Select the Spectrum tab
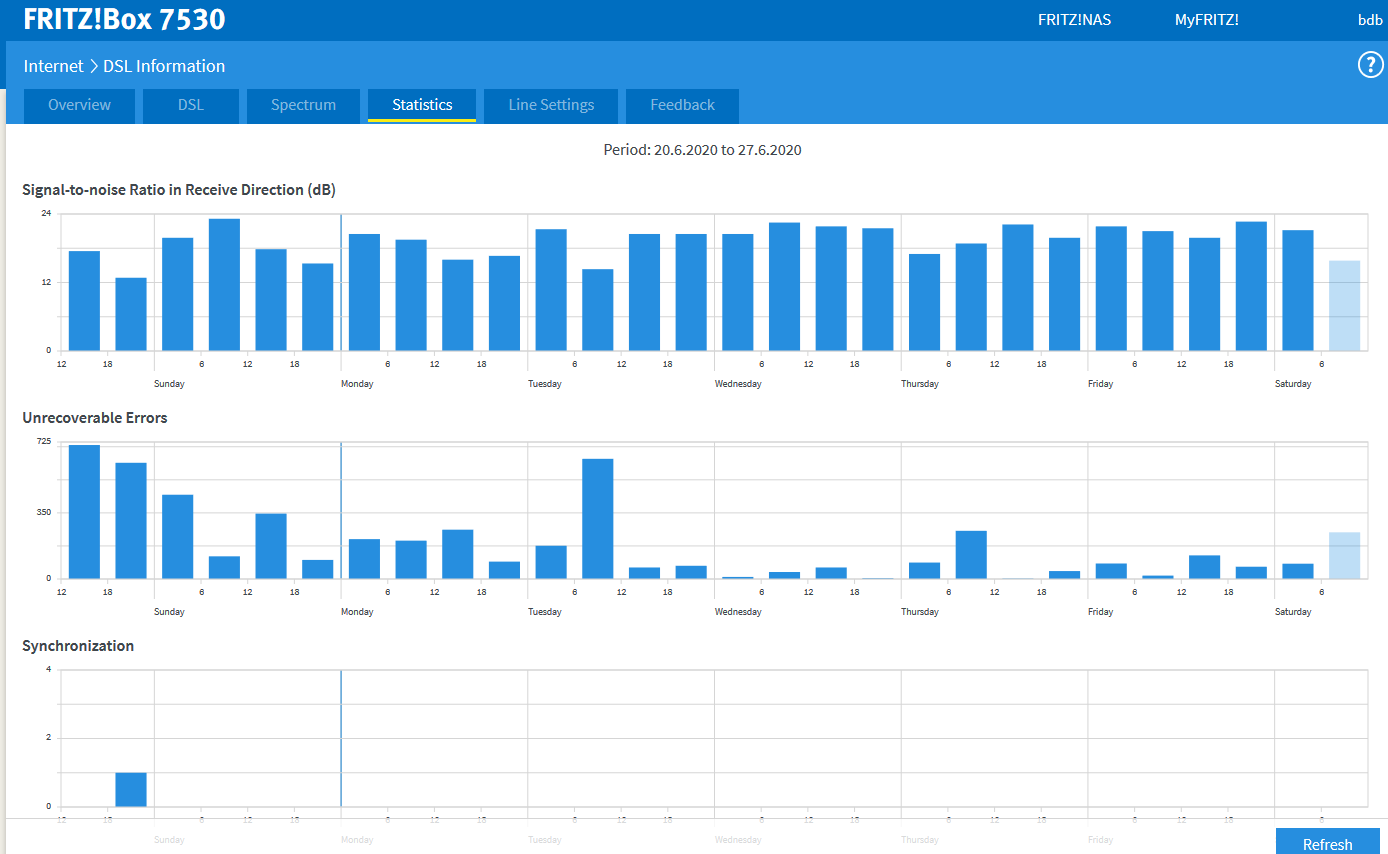This screenshot has width=1388, height=854. [x=303, y=105]
